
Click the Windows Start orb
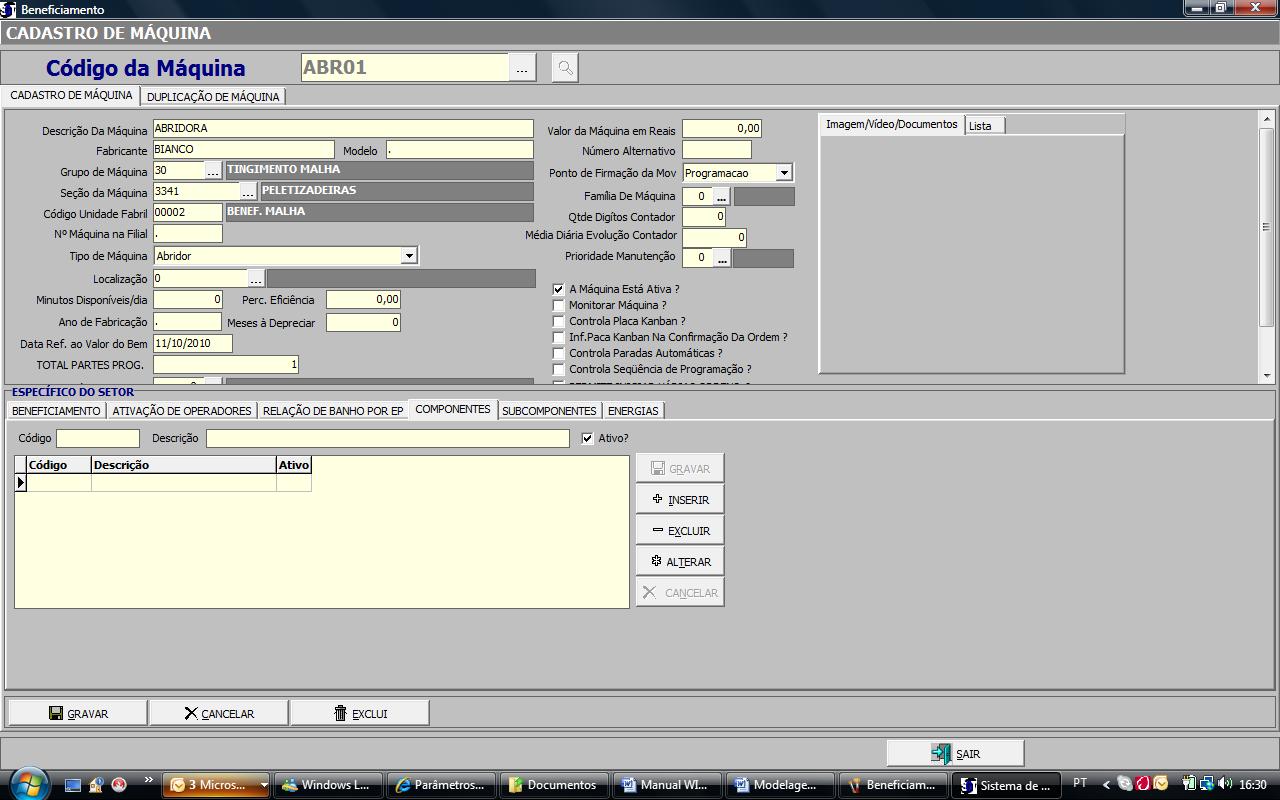click(x=27, y=784)
